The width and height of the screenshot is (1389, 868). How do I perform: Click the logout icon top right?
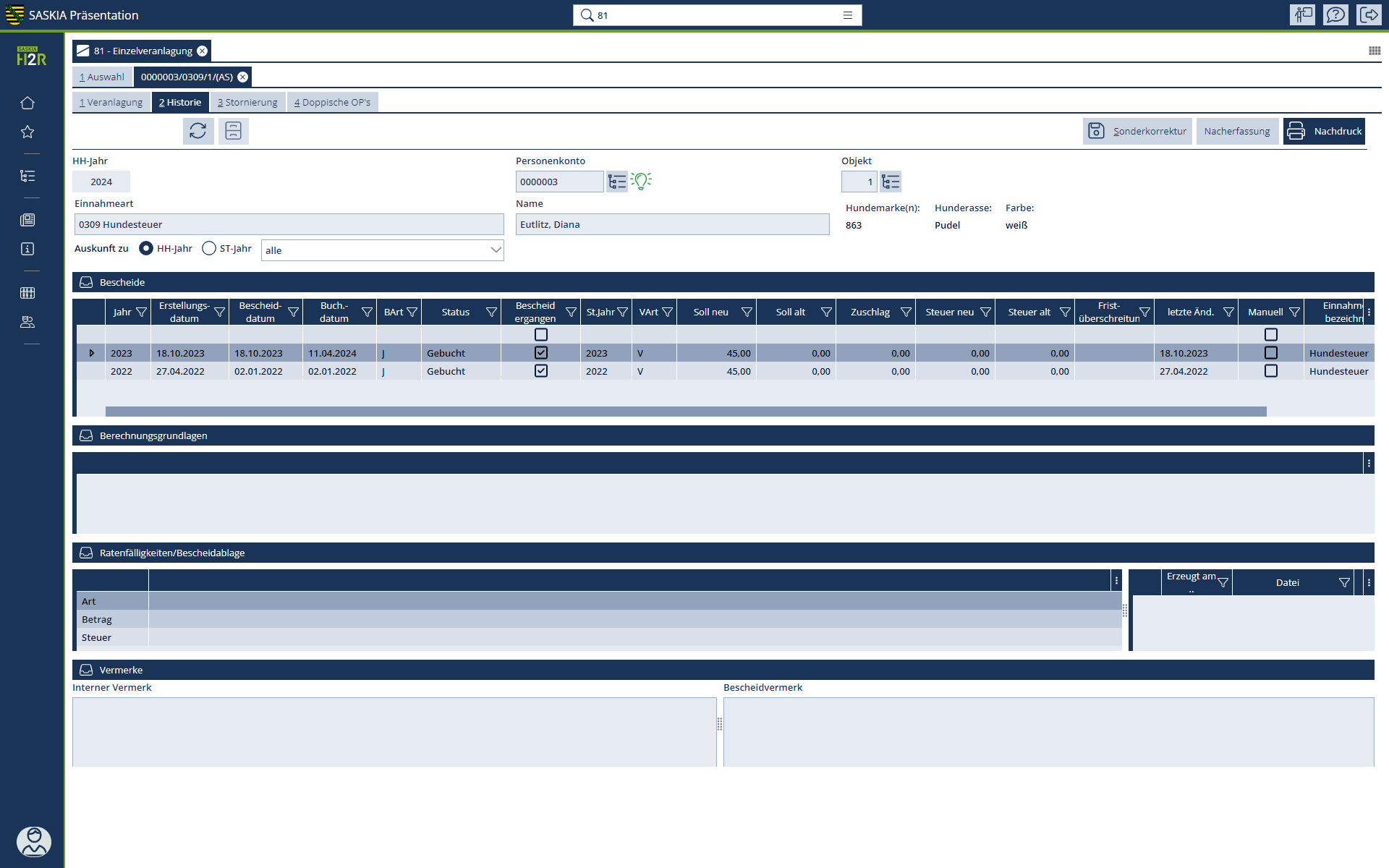1369,14
